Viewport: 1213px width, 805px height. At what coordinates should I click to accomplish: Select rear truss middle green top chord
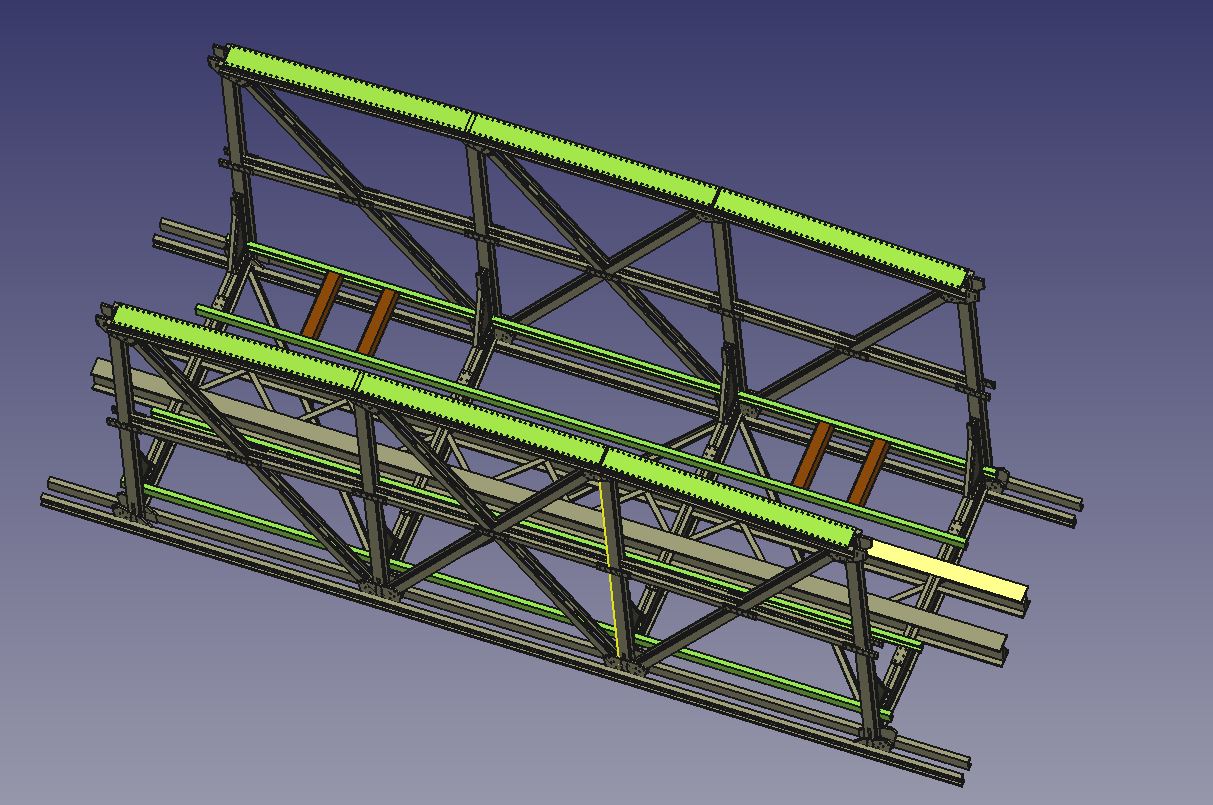click(590, 157)
